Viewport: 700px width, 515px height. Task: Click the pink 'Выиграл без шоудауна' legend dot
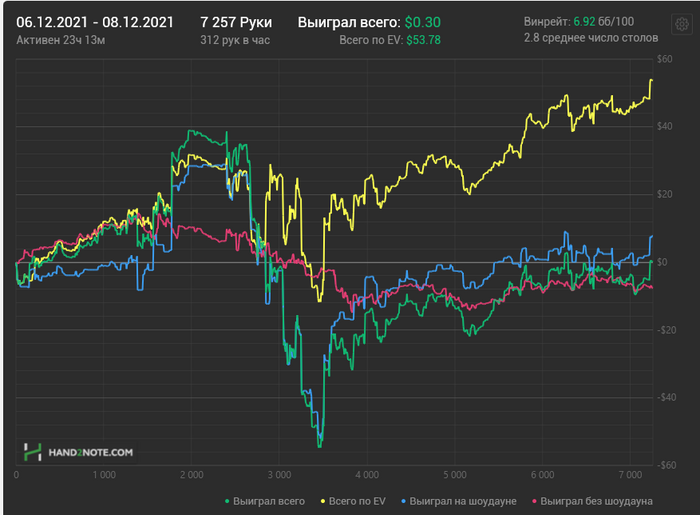(534, 502)
